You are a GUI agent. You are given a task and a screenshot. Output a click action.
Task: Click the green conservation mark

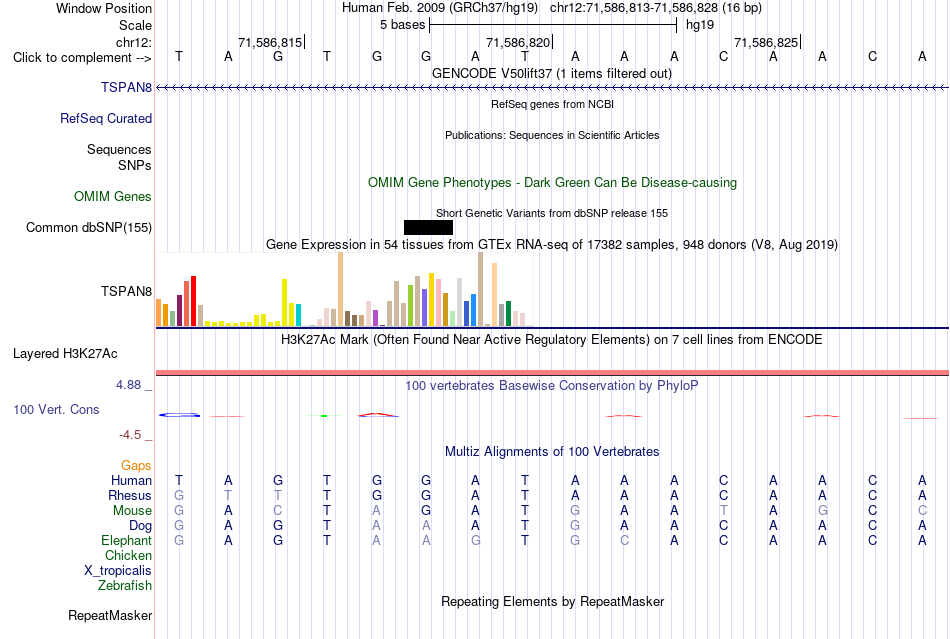pos(324,416)
